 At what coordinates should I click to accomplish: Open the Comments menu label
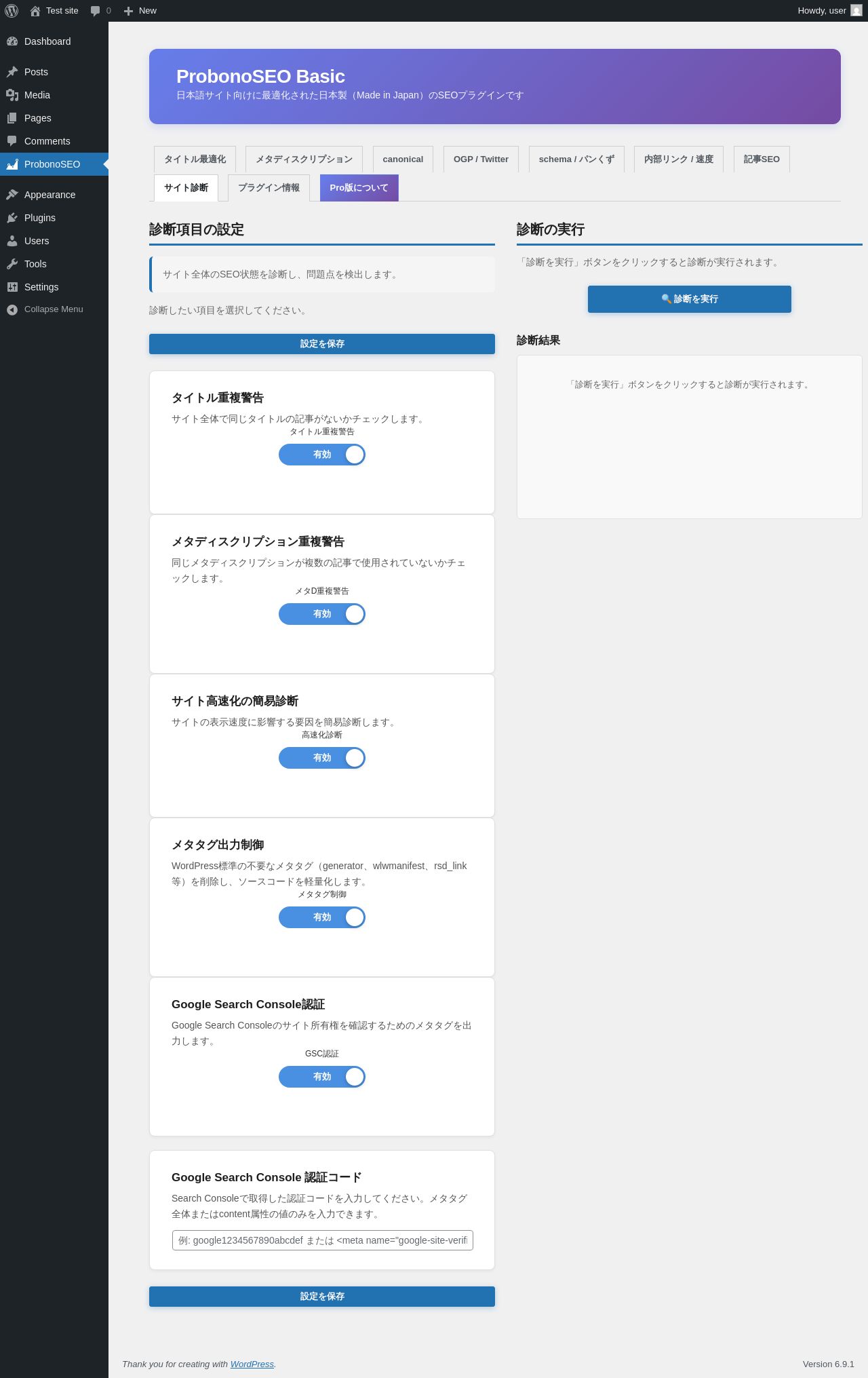47,141
